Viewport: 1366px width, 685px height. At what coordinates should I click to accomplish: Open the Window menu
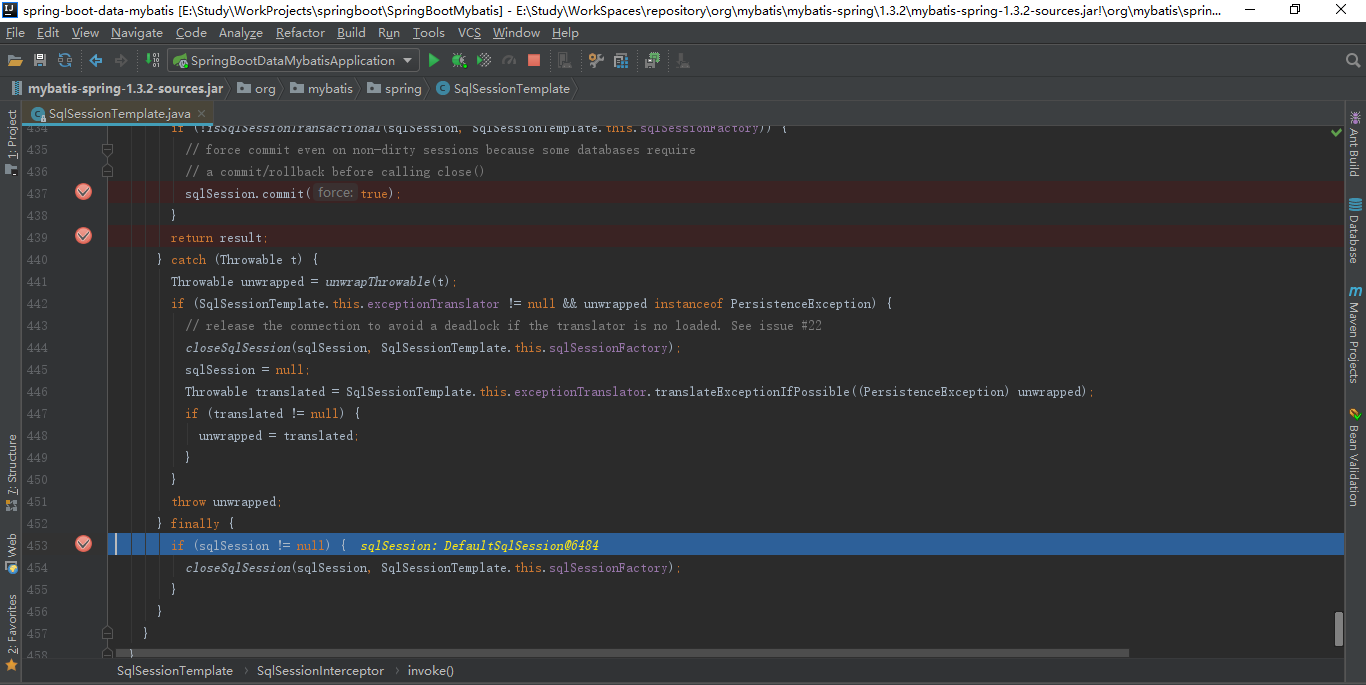(x=517, y=33)
